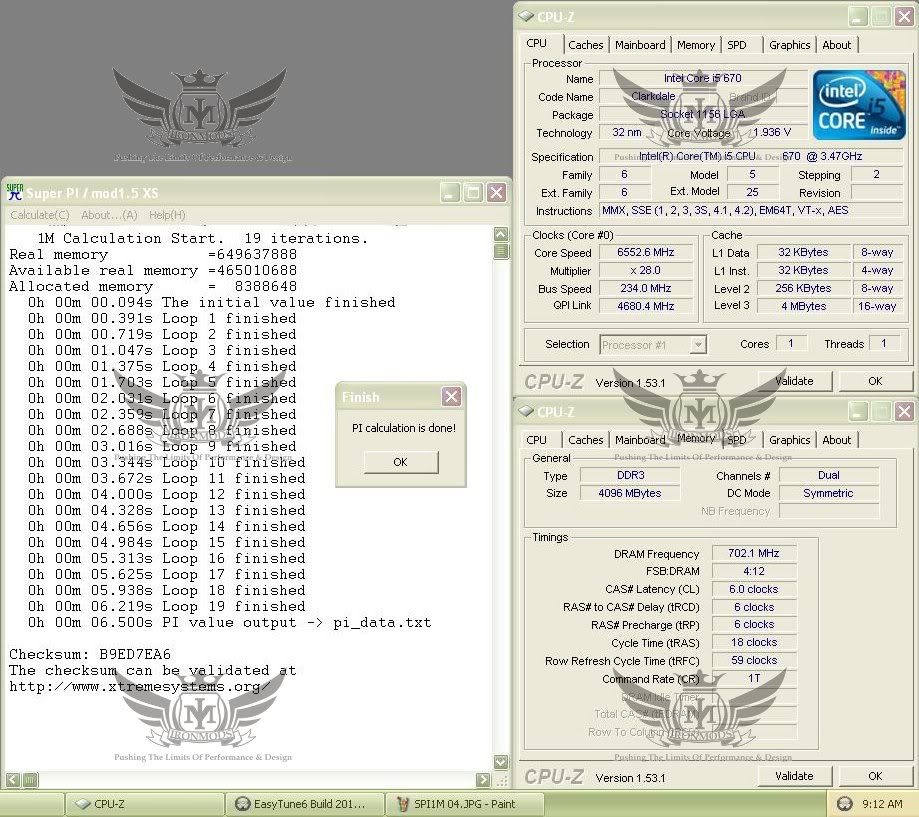This screenshot has width=919, height=817.
Task: Click OK in the Finish dialog
Action: (401, 462)
